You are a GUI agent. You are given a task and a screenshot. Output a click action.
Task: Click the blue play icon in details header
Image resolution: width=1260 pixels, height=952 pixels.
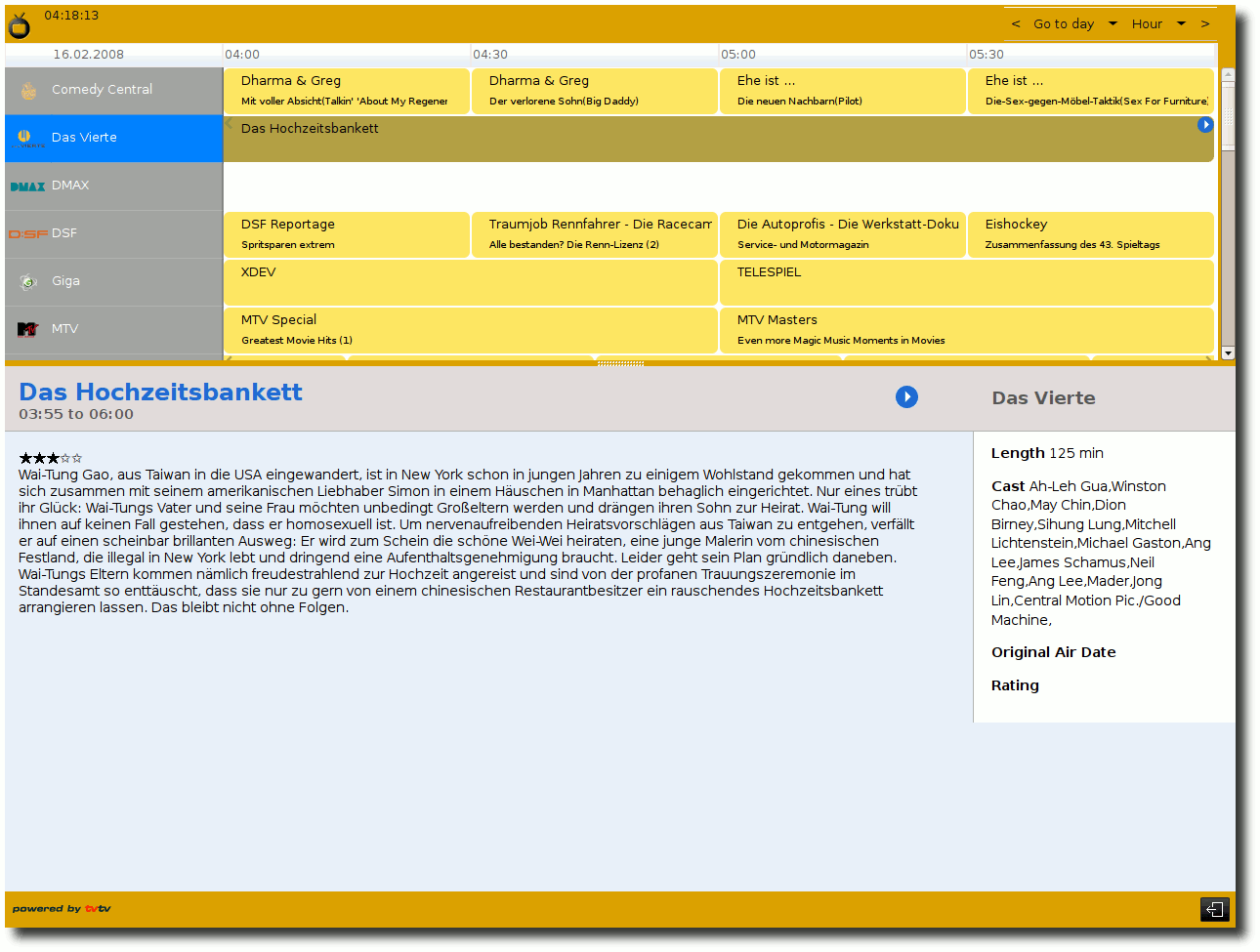point(906,397)
